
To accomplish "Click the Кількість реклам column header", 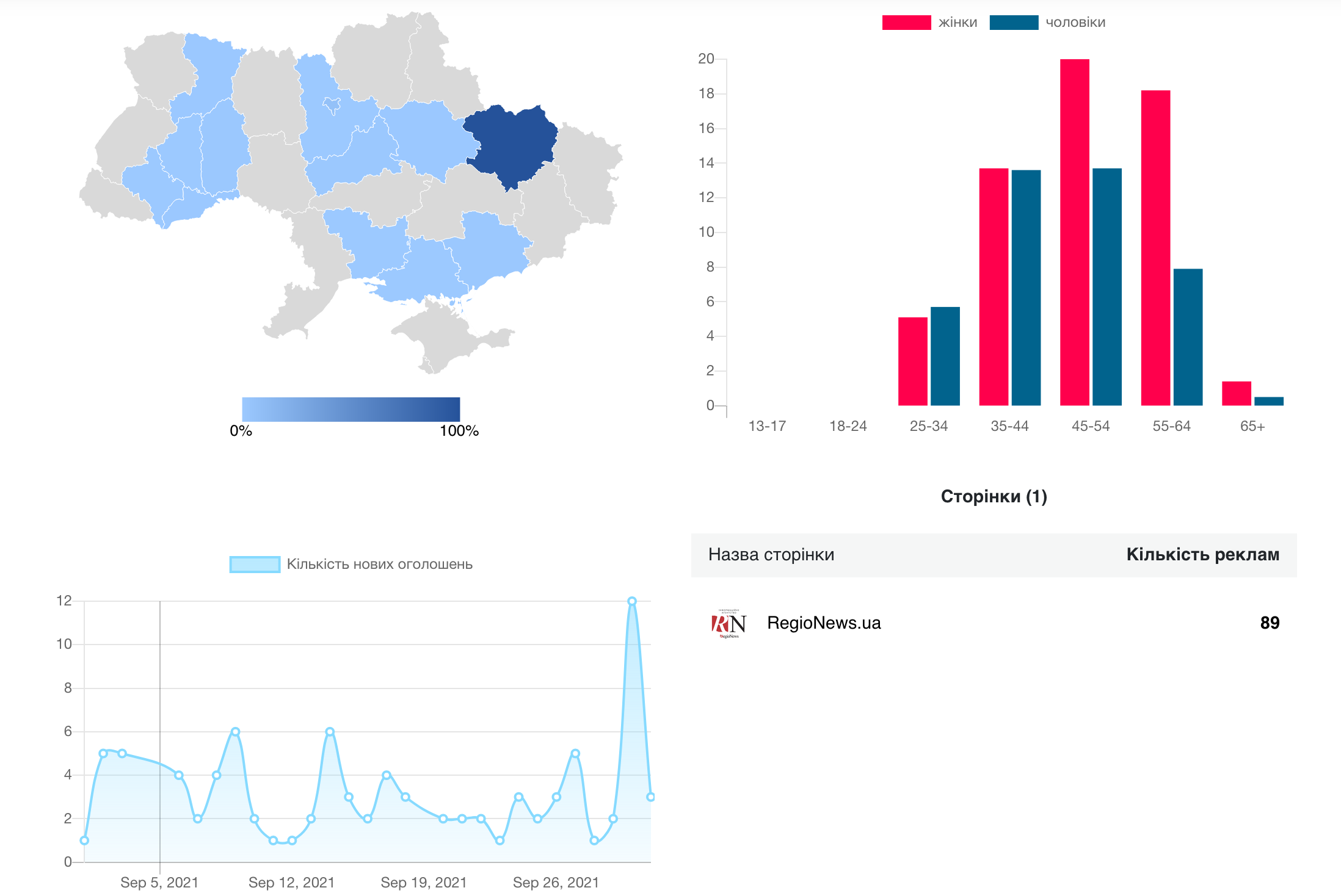I will [1202, 554].
